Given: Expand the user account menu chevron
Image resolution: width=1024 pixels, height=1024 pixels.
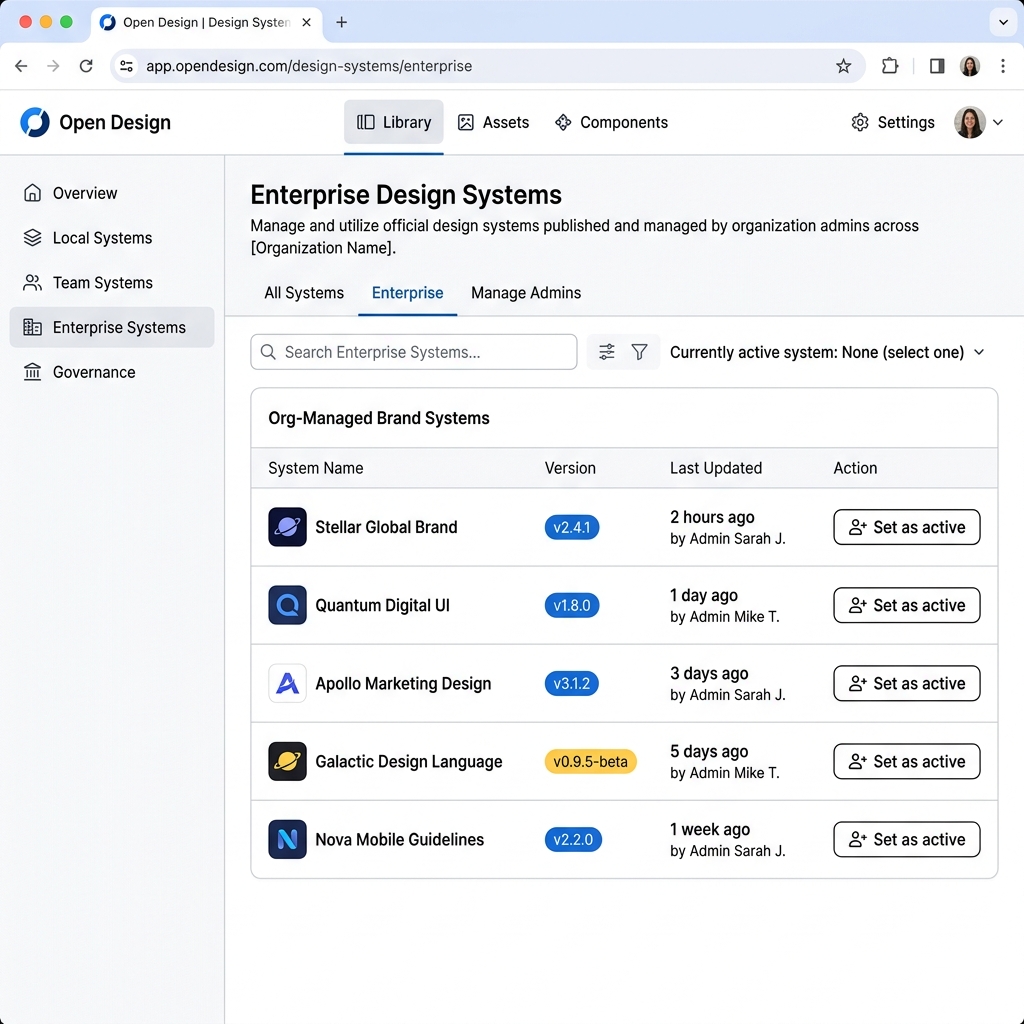Looking at the screenshot, I should tap(998, 122).
